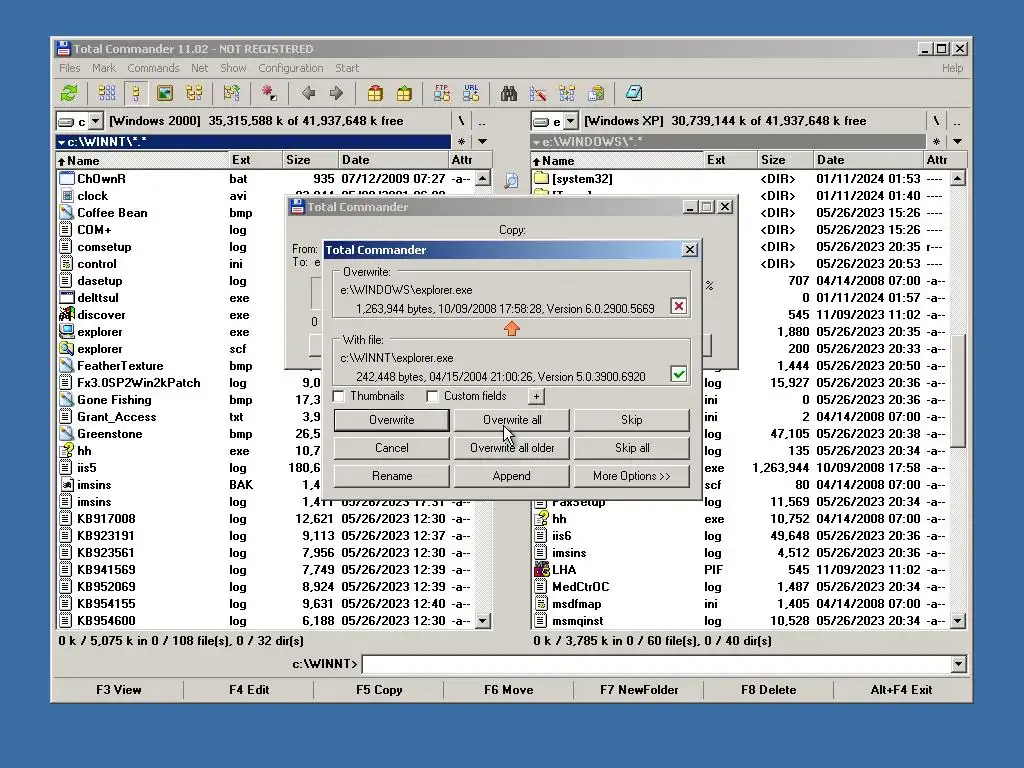Click the Skip all button
This screenshot has height=768, width=1024.
tap(632, 448)
